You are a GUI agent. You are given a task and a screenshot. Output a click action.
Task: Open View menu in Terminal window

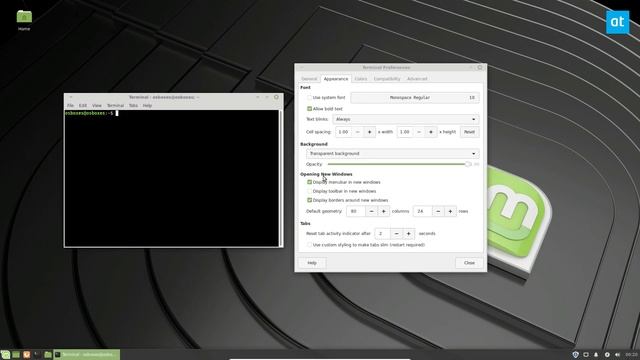click(x=97, y=105)
